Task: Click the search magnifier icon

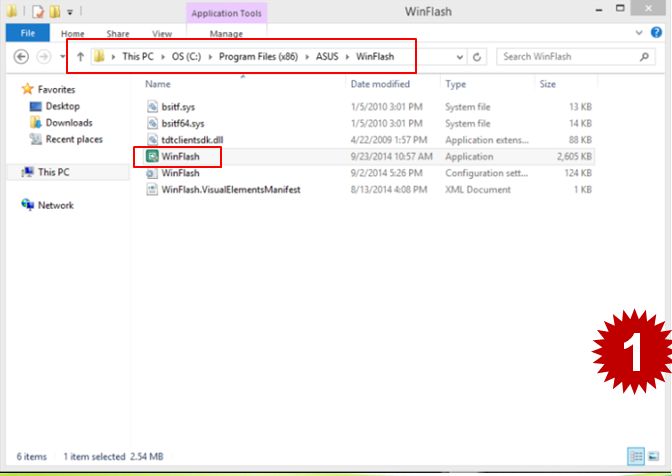Action: click(x=644, y=57)
